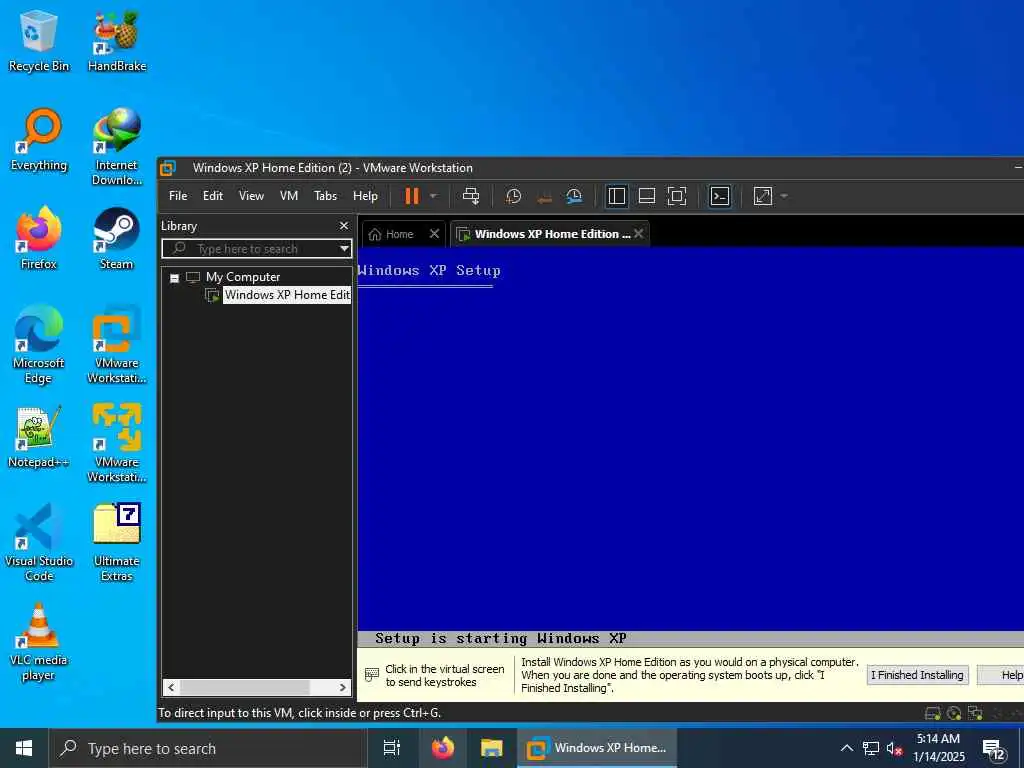Click the stretch guest display icon
Screen dimensions: 1024x768
tap(763, 196)
